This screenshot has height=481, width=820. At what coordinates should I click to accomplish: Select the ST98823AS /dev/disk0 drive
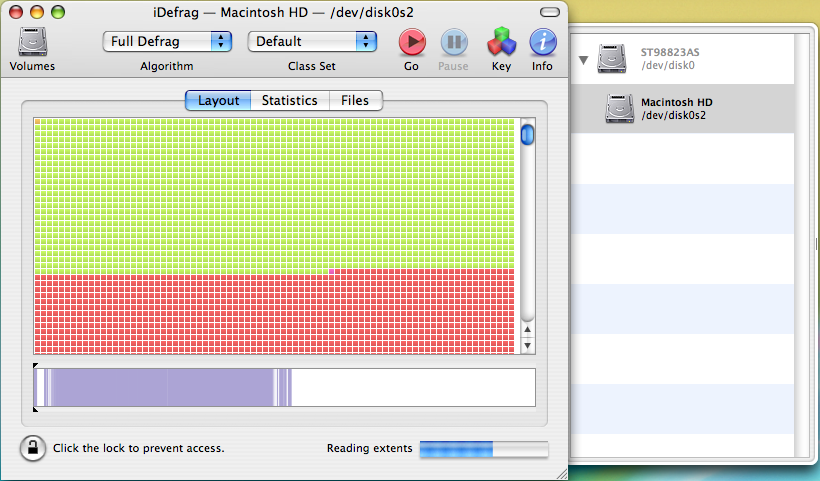click(682, 59)
